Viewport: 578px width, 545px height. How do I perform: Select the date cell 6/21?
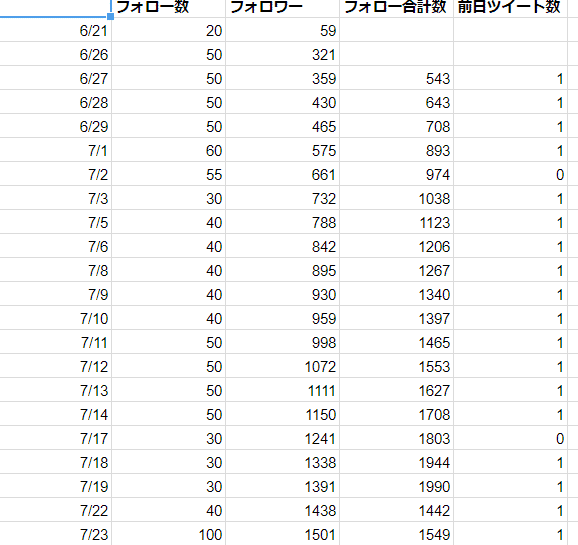pos(55,30)
